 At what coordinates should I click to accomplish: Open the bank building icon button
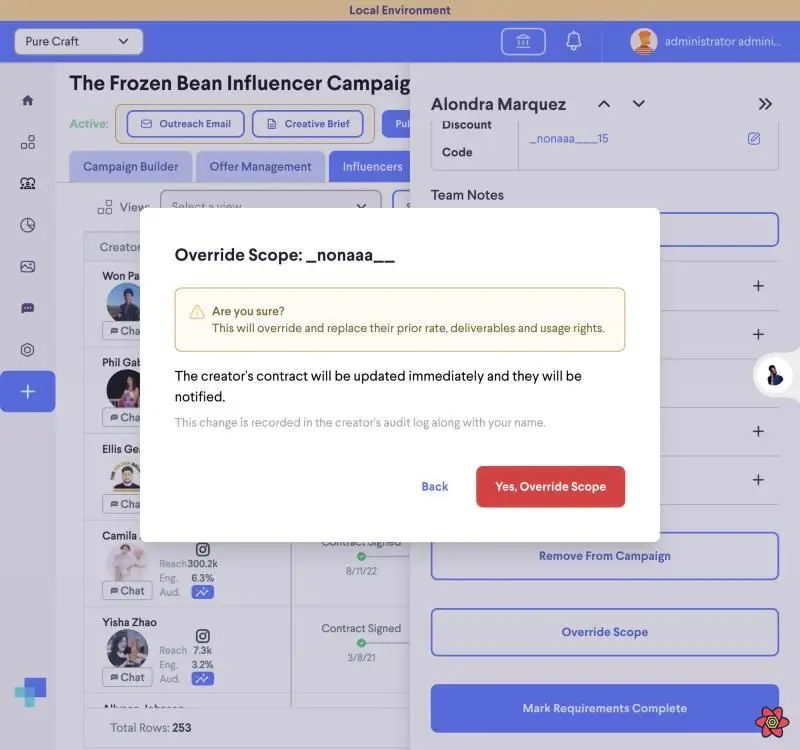point(523,41)
